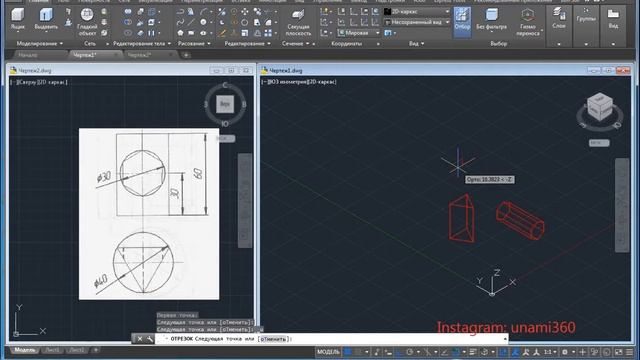
Task: Expand the Редактирование тела panel
Action: pos(142,44)
